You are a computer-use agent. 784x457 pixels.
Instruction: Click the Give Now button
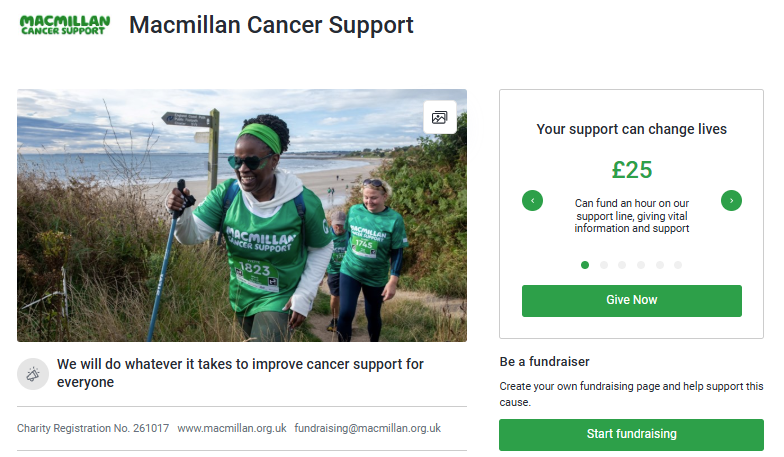coord(632,300)
